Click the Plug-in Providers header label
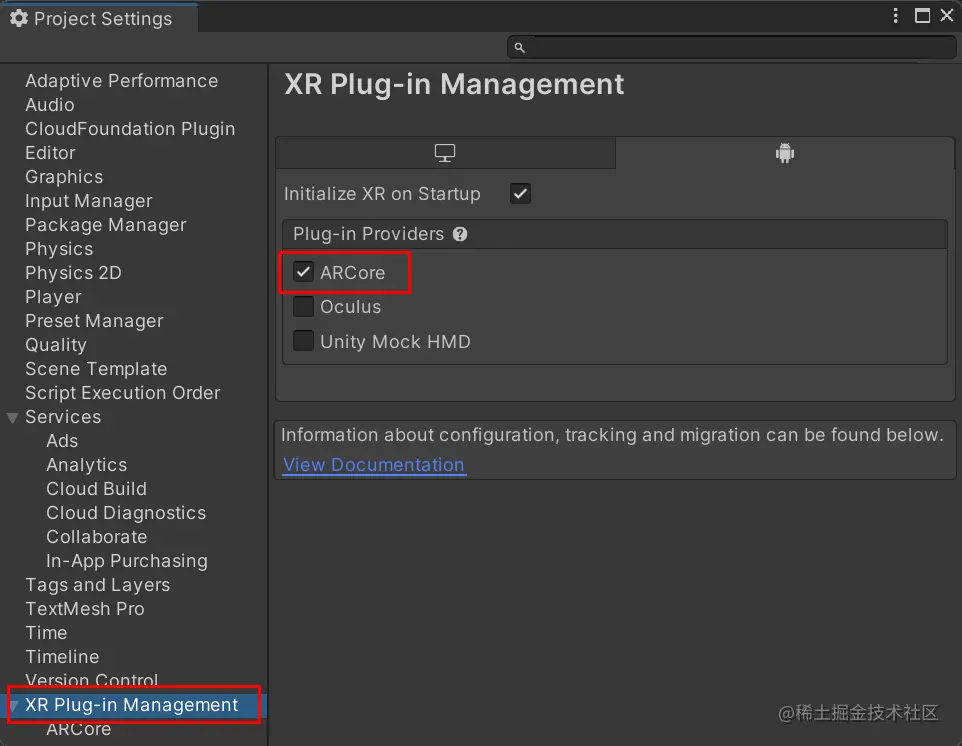962x746 pixels. point(368,234)
